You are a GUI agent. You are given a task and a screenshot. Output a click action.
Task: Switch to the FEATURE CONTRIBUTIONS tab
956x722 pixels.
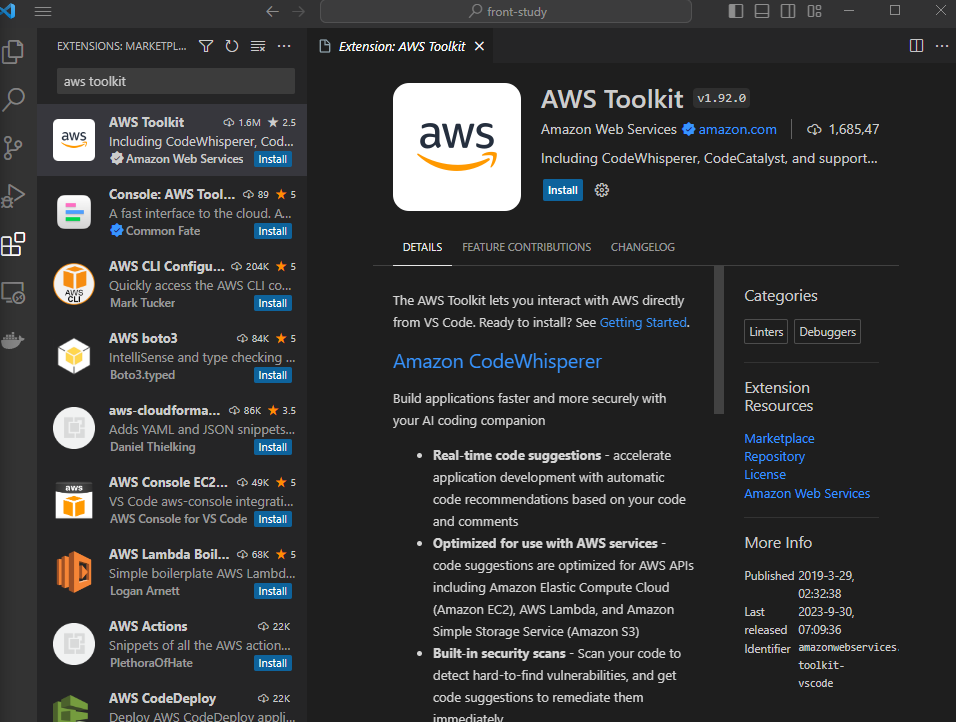click(527, 247)
